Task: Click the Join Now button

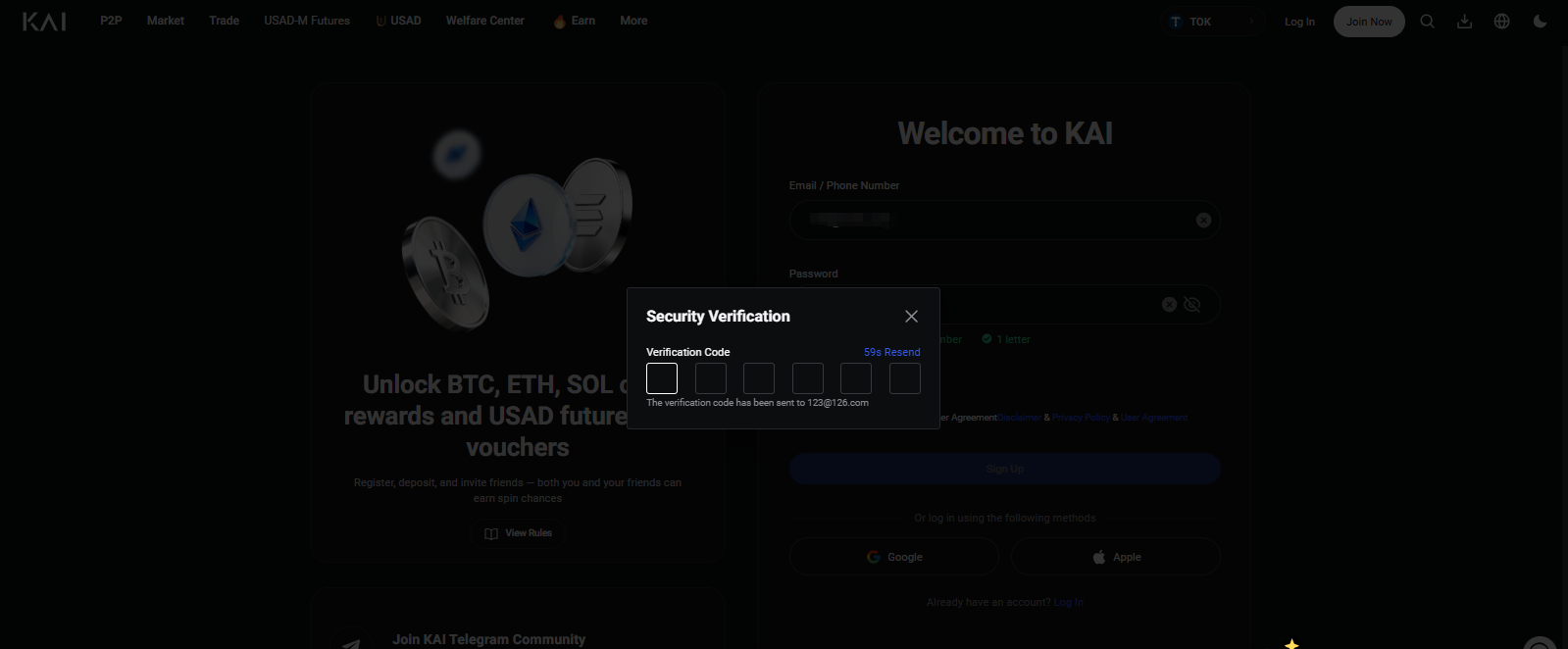Action: [x=1369, y=22]
